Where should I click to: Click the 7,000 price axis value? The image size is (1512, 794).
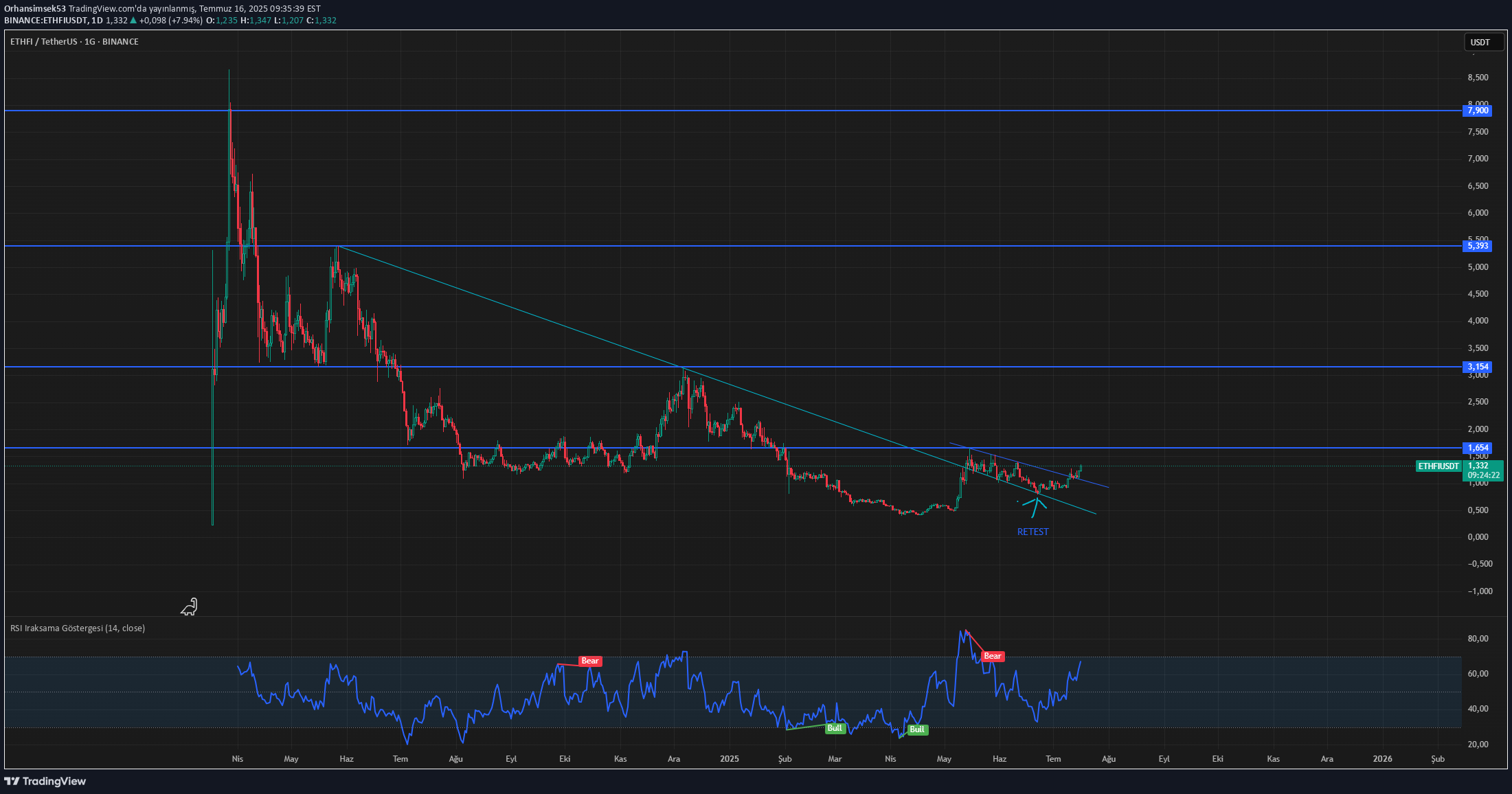(x=1478, y=159)
